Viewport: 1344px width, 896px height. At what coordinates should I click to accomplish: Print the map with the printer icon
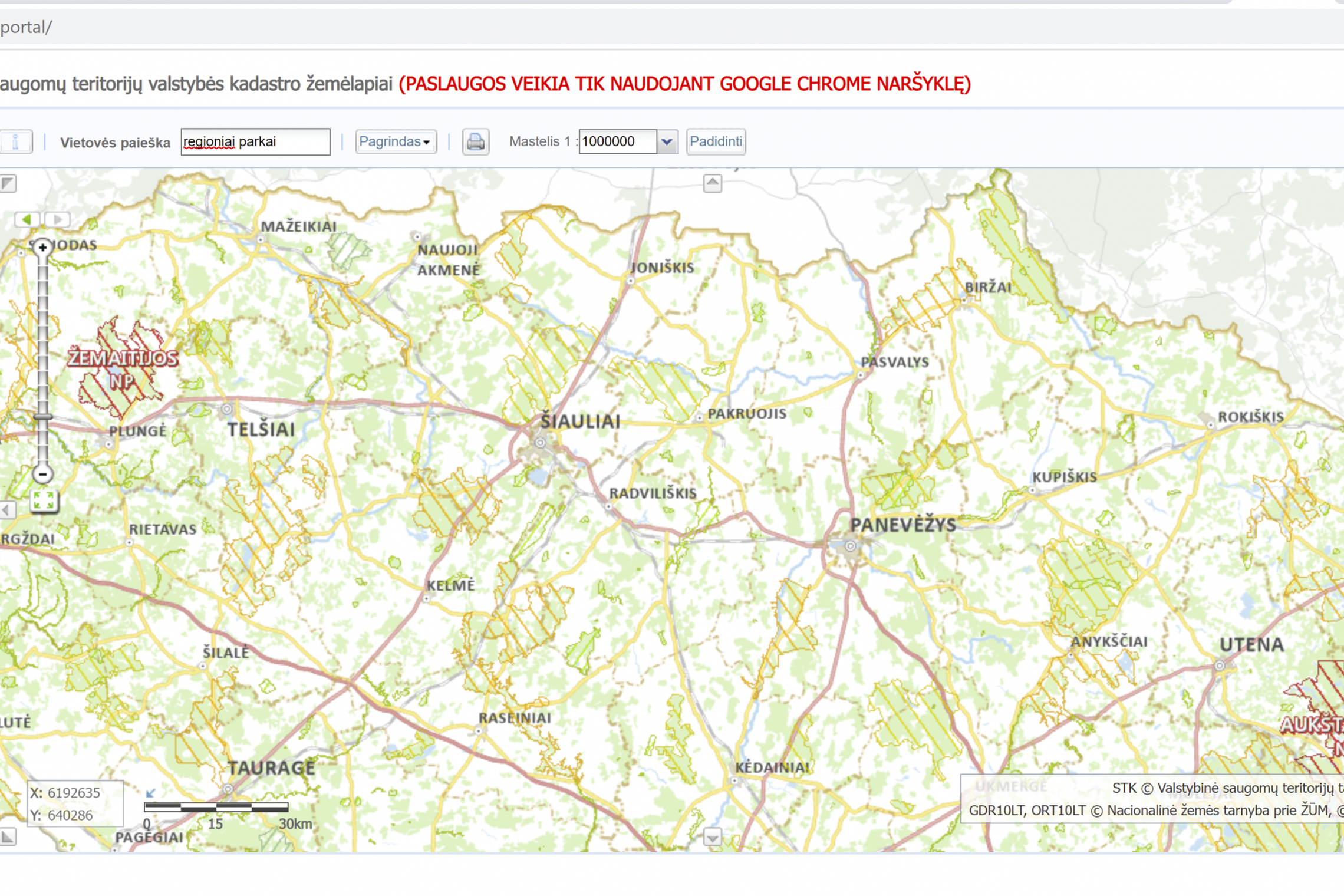point(476,142)
